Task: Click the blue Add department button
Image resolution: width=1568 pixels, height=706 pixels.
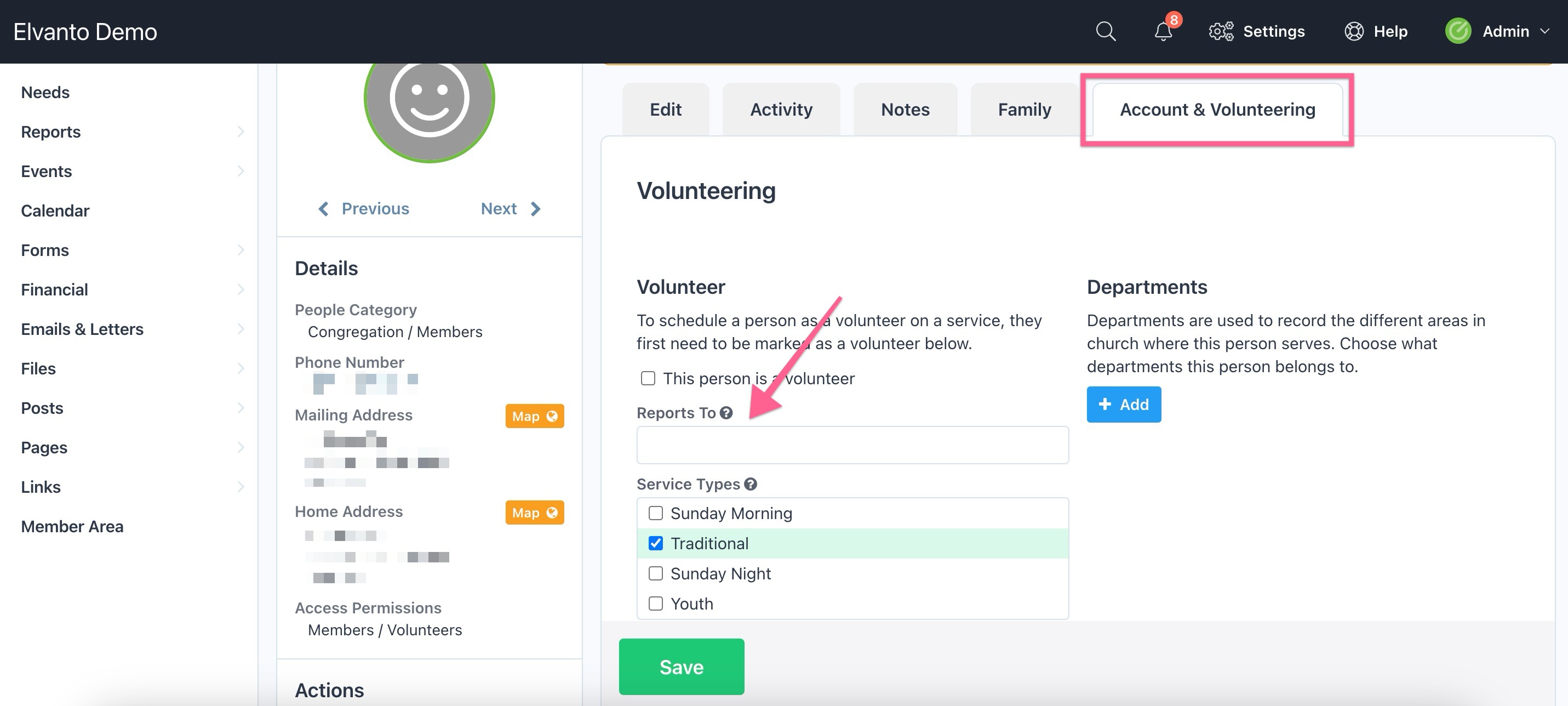Action: (x=1124, y=405)
